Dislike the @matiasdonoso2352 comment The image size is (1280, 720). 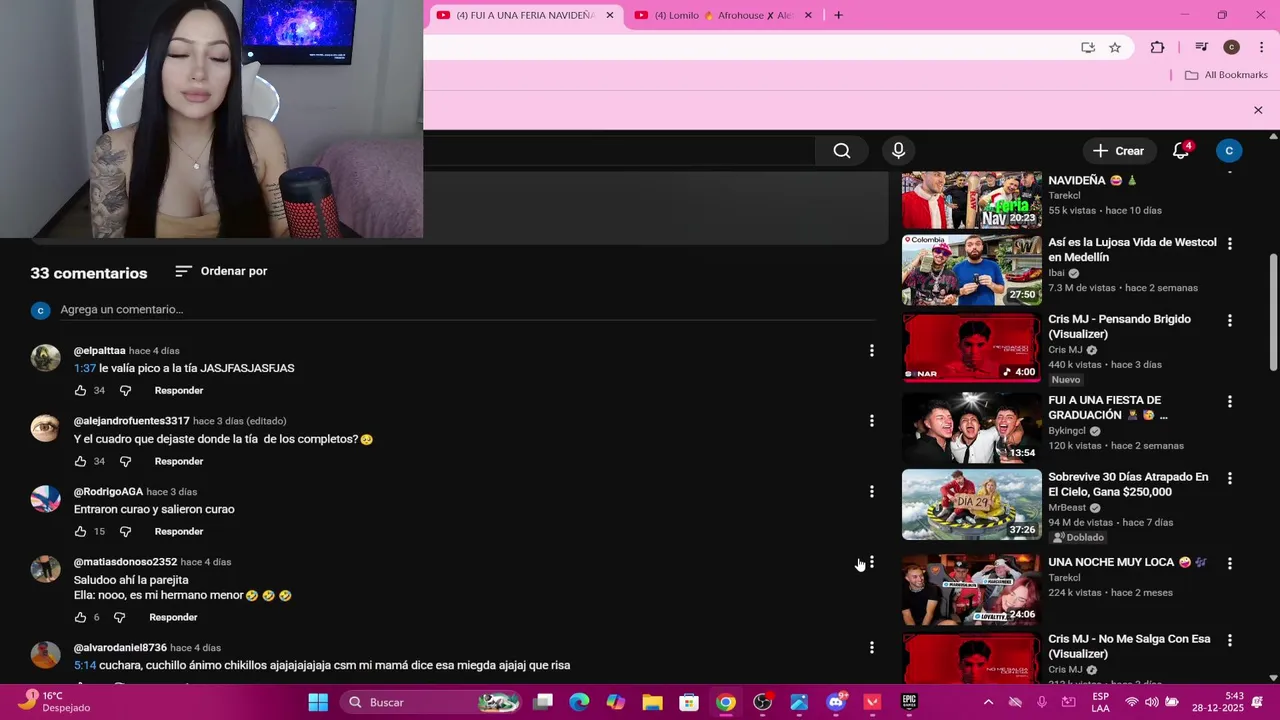pos(119,618)
